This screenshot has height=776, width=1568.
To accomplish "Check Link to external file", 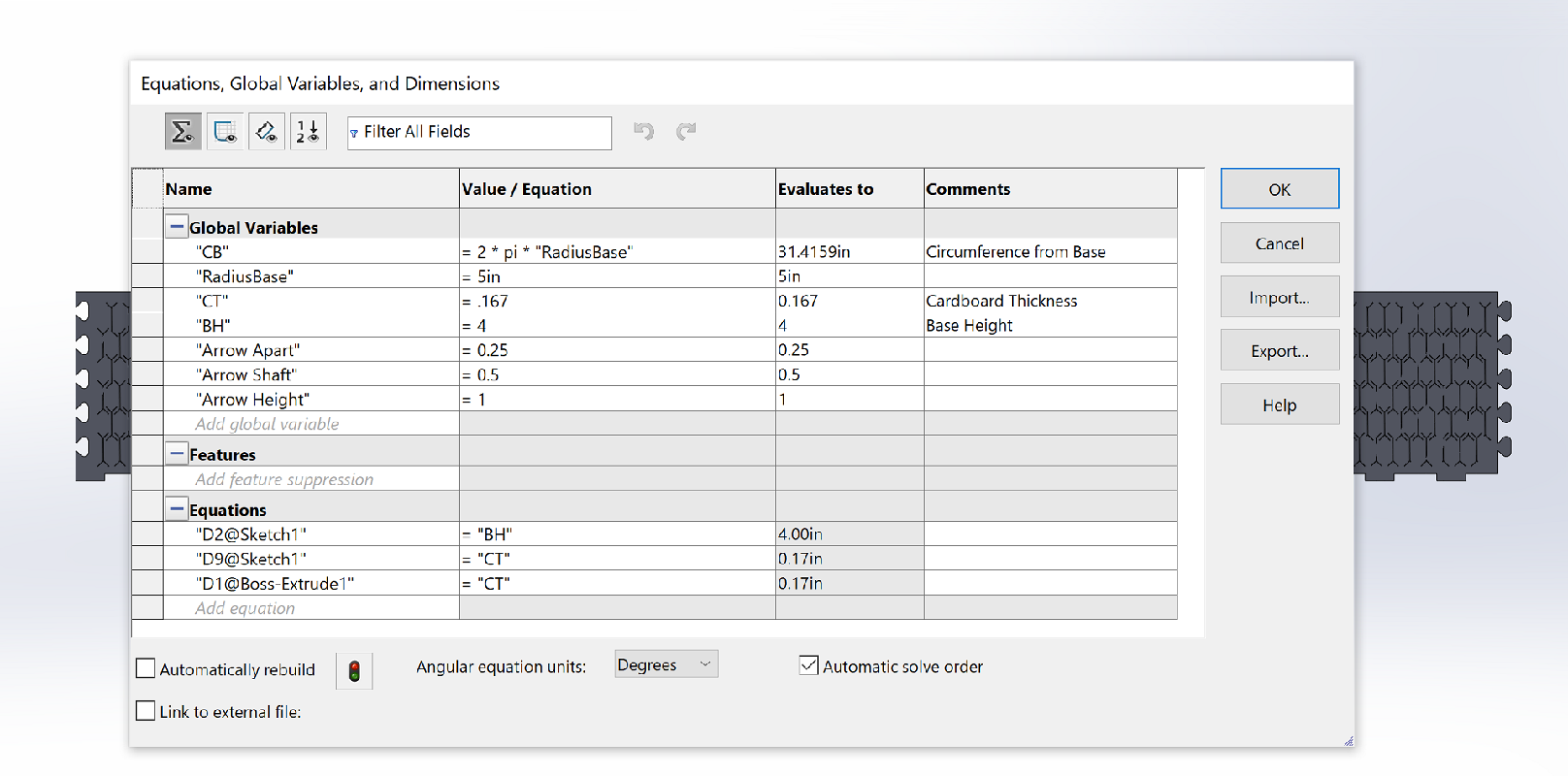I will coord(147,711).
